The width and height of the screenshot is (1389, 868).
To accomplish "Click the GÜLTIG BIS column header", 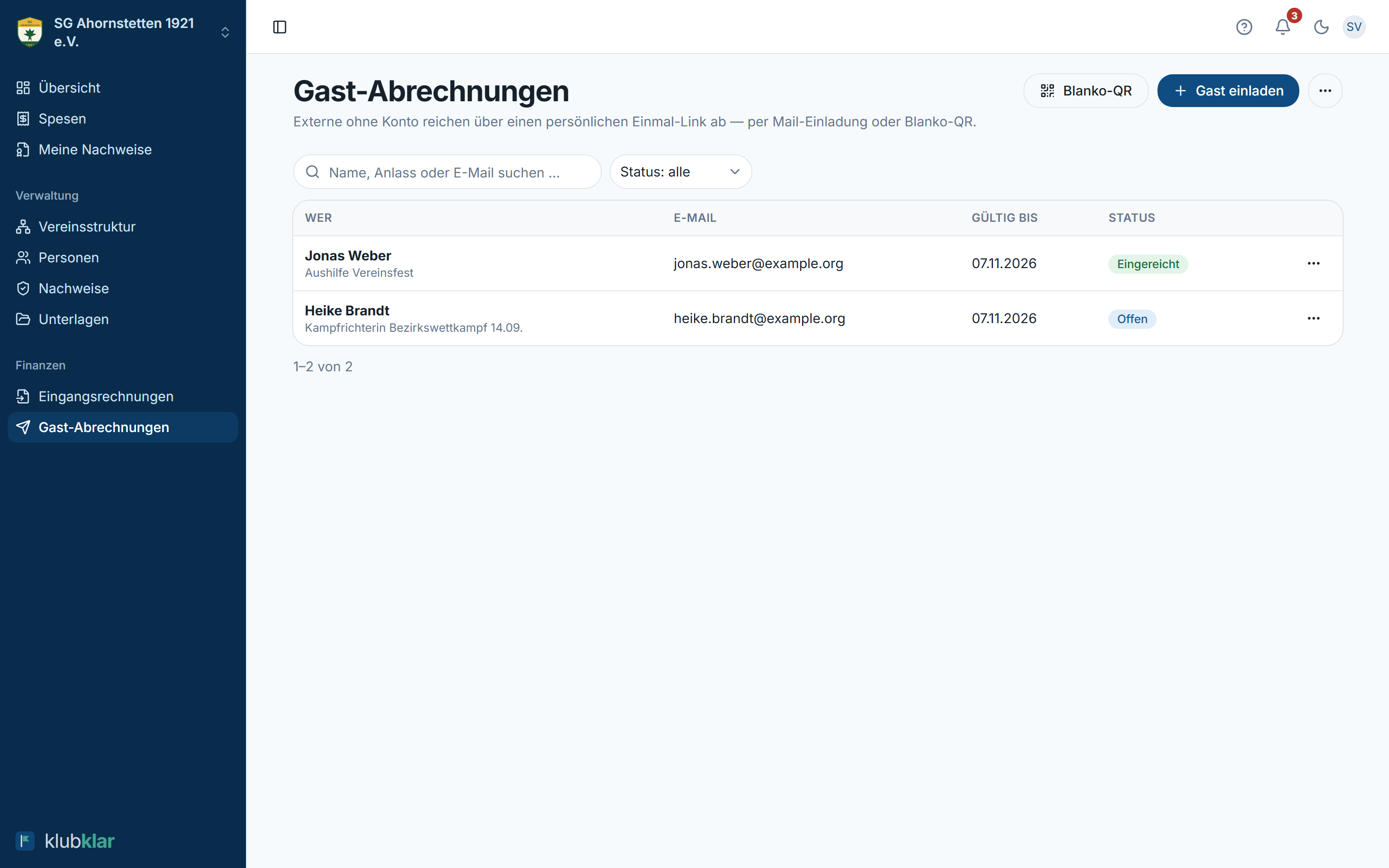I will pyautogui.click(x=1005, y=218).
